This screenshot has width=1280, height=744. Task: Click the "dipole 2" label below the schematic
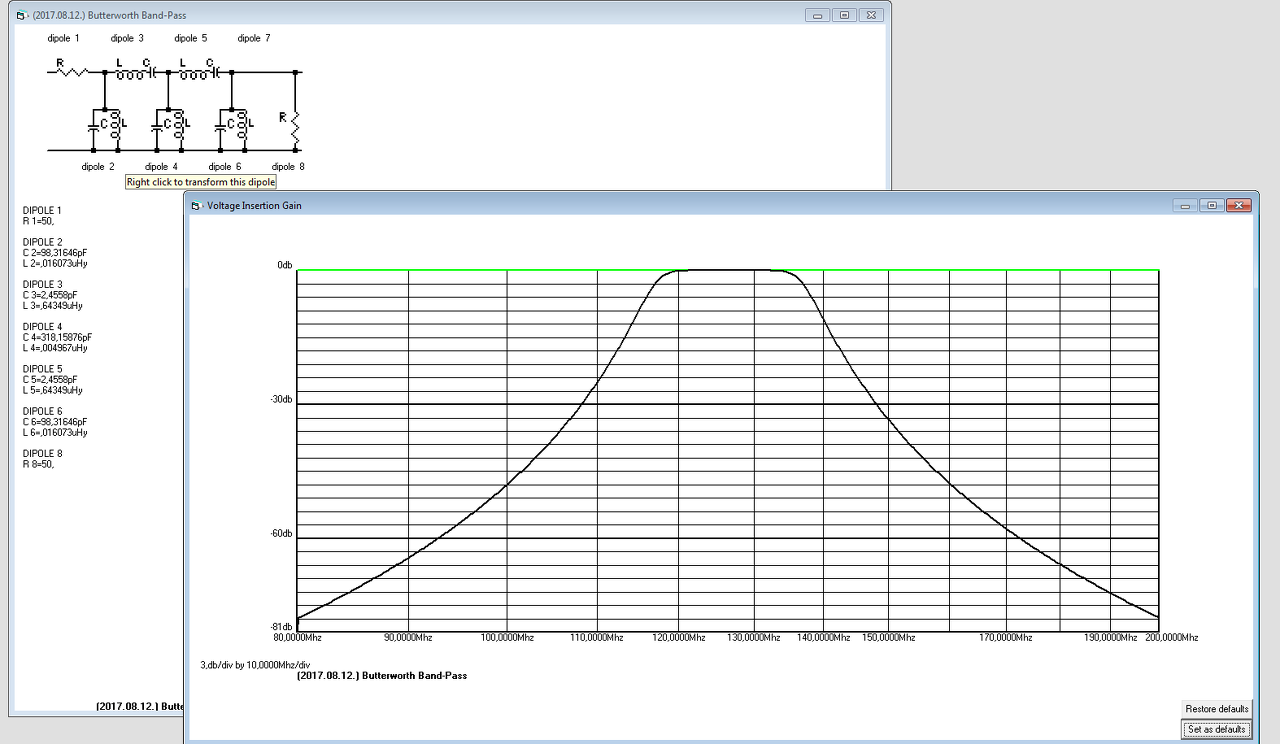click(98, 167)
